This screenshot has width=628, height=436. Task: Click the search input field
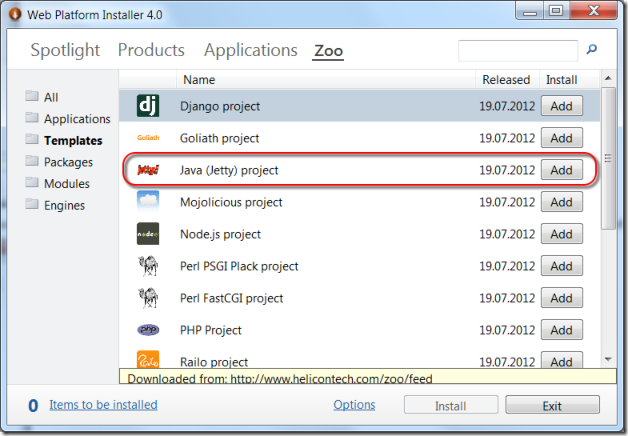(518, 49)
